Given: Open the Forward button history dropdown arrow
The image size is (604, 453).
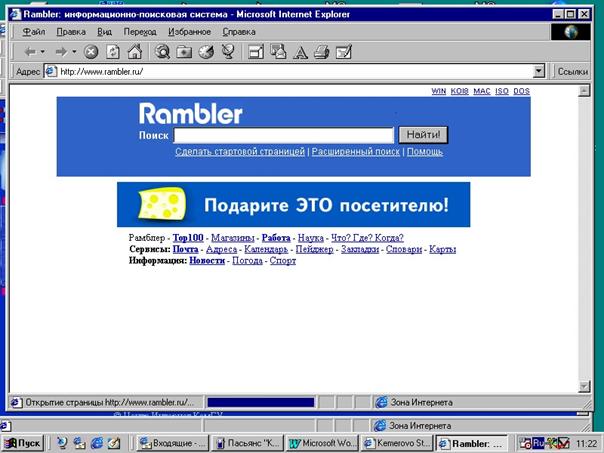Looking at the screenshot, I should 74,51.
